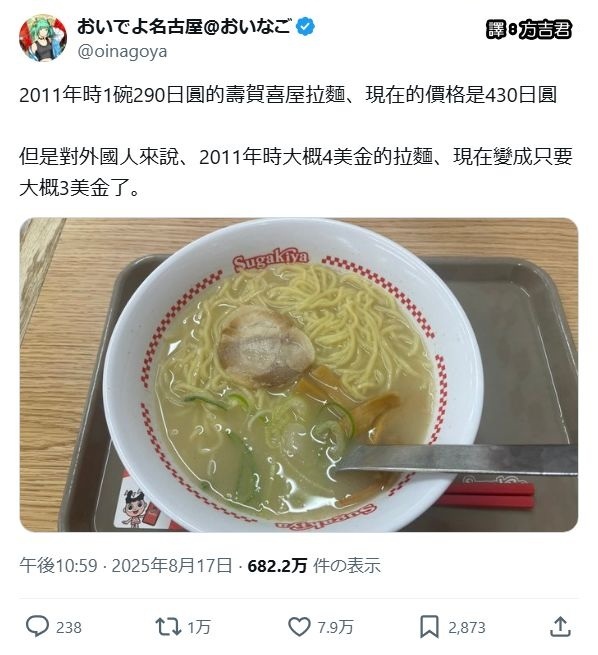Click the 2025年8月17日 date link
The height and width of the screenshot is (655, 598).
(172, 566)
